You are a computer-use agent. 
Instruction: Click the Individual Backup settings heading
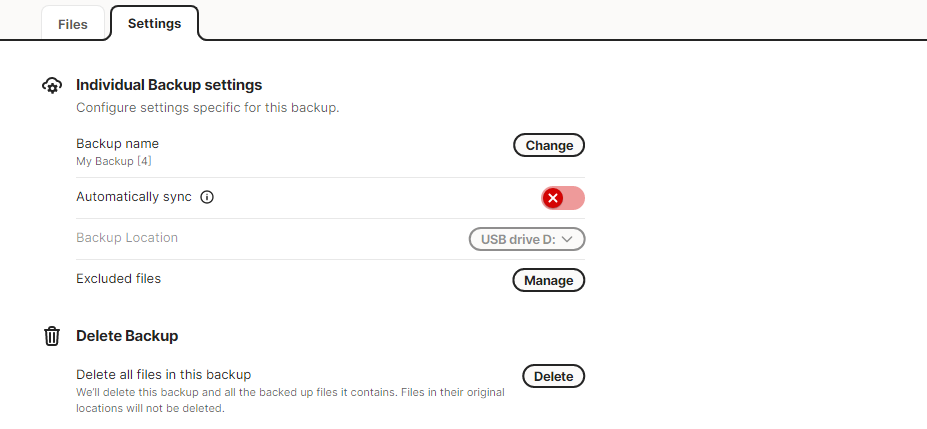pos(169,85)
